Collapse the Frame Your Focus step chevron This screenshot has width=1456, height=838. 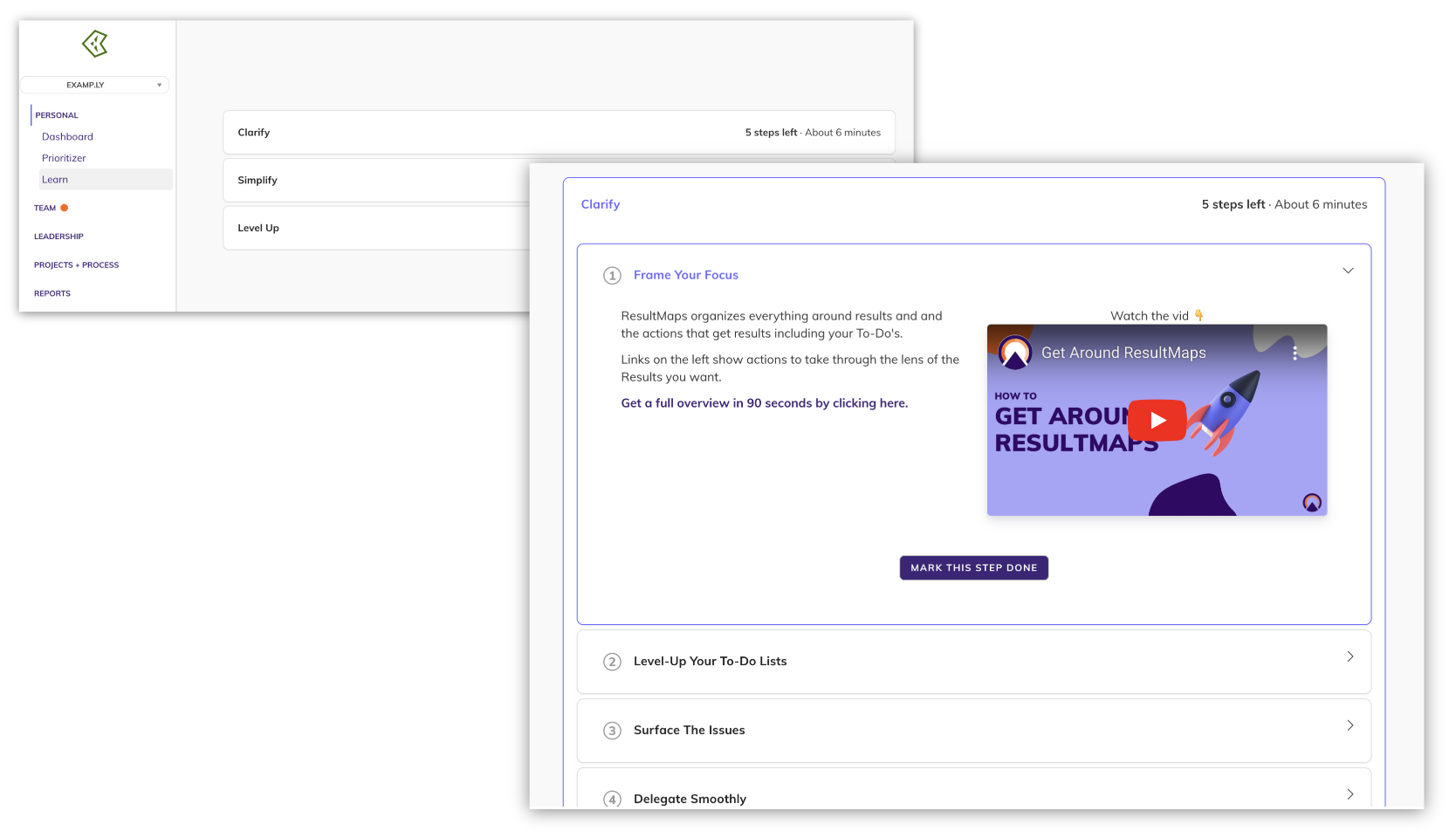pyautogui.click(x=1348, y=271)
